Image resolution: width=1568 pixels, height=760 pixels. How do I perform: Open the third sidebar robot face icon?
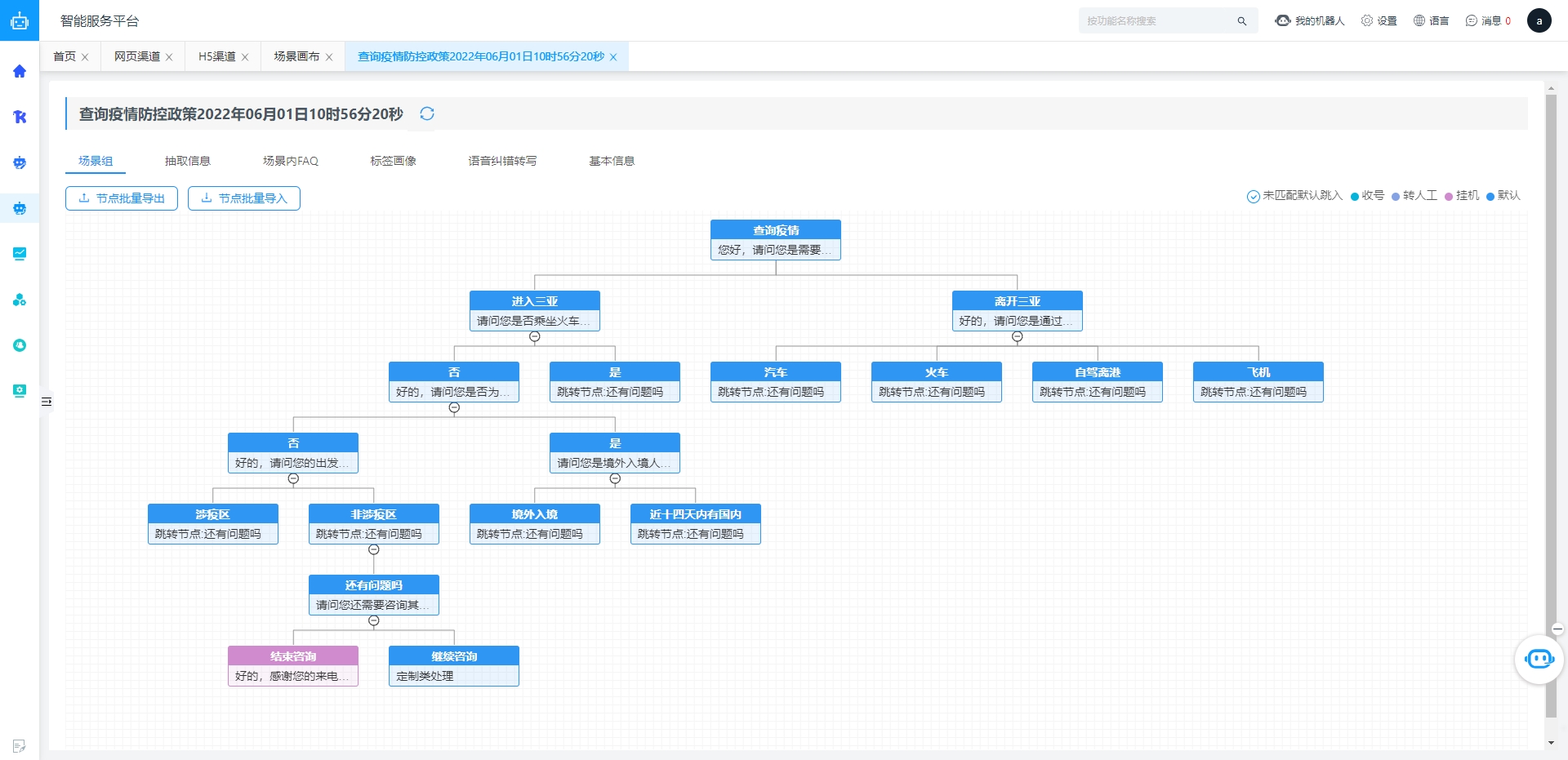coord(20,162)
